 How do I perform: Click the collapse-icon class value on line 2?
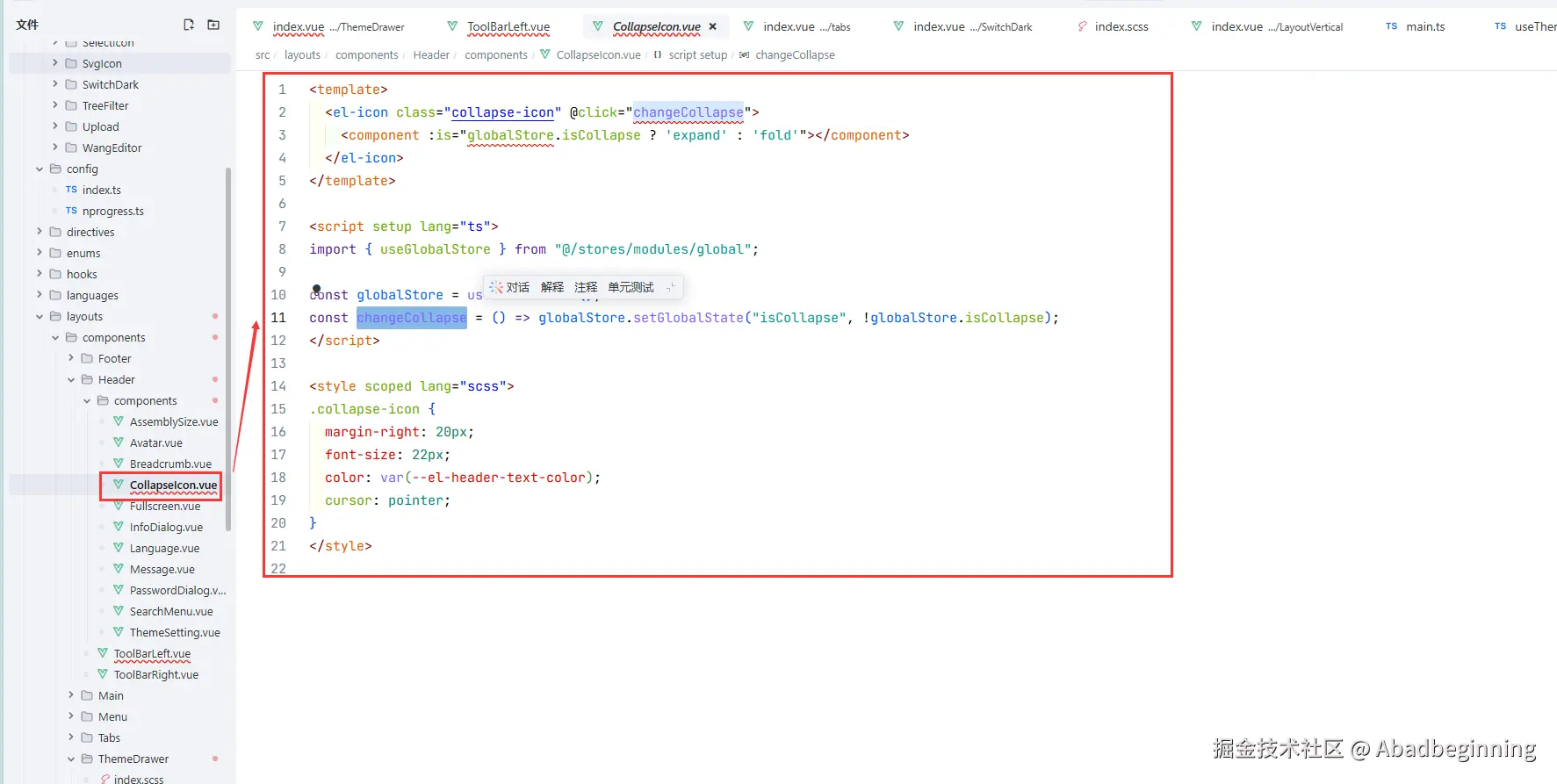point(503,112)
